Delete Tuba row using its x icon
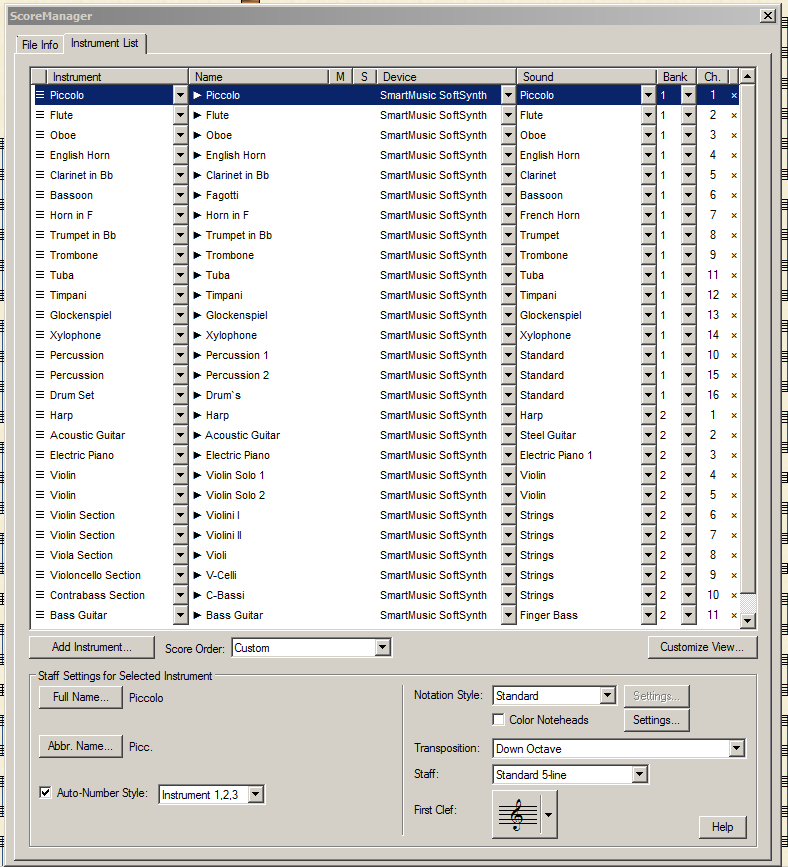This screenshot has height=867, width=788. point(734,275)
